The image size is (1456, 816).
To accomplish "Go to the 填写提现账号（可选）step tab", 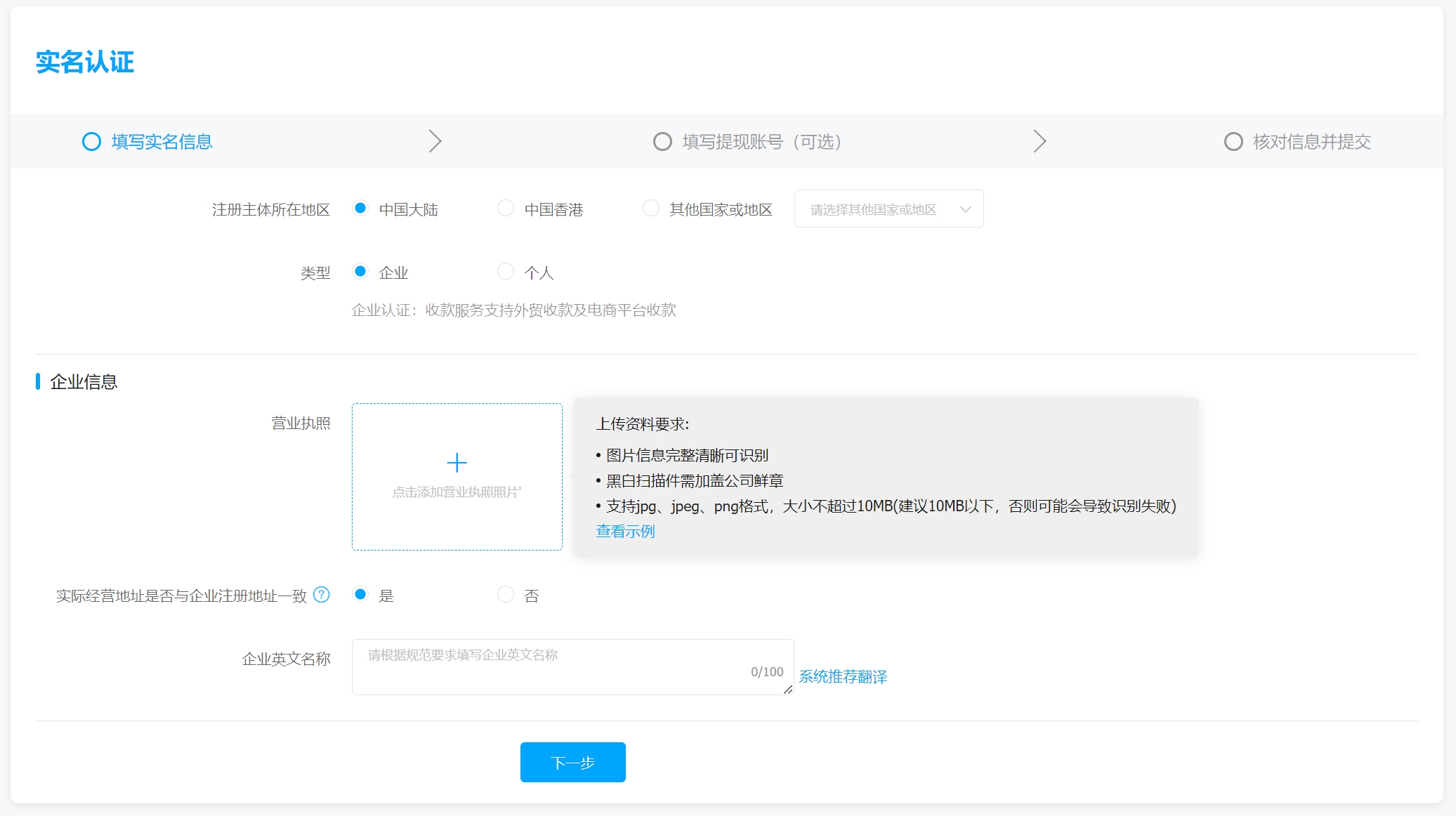I will tap(761, 142).
